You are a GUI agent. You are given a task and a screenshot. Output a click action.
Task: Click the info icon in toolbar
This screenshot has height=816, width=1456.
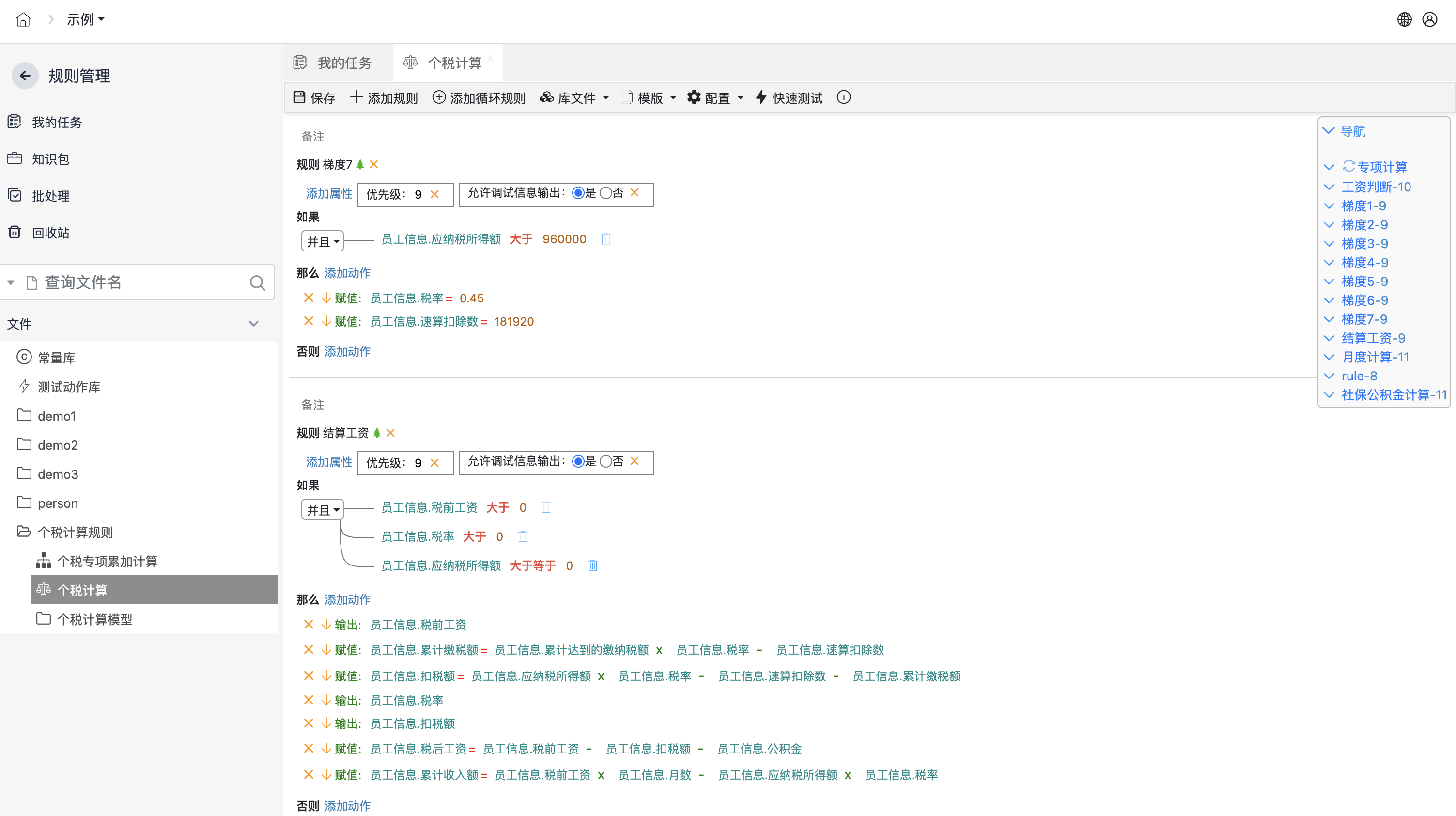pos(843,97)
